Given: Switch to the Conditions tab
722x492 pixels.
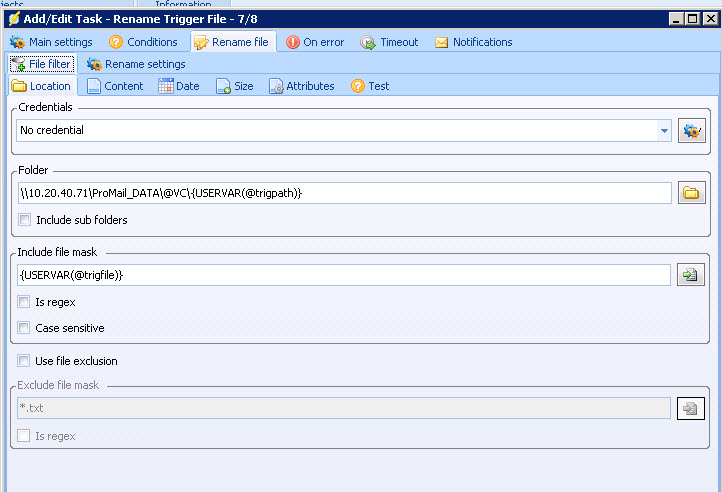Looking at the screenshot, I should coord(143,42).
